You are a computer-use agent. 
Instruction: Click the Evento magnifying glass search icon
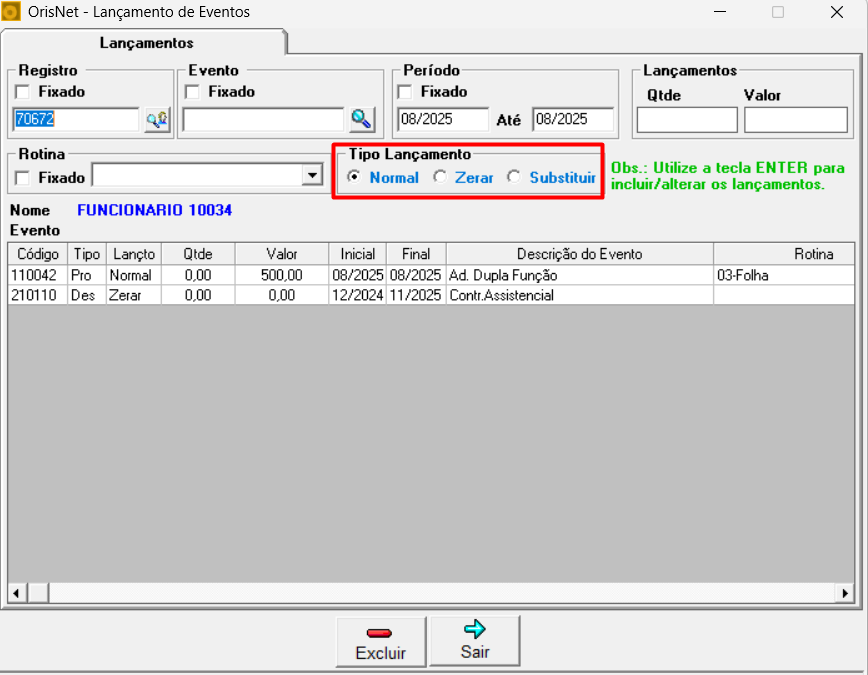[x=361, y=120]
